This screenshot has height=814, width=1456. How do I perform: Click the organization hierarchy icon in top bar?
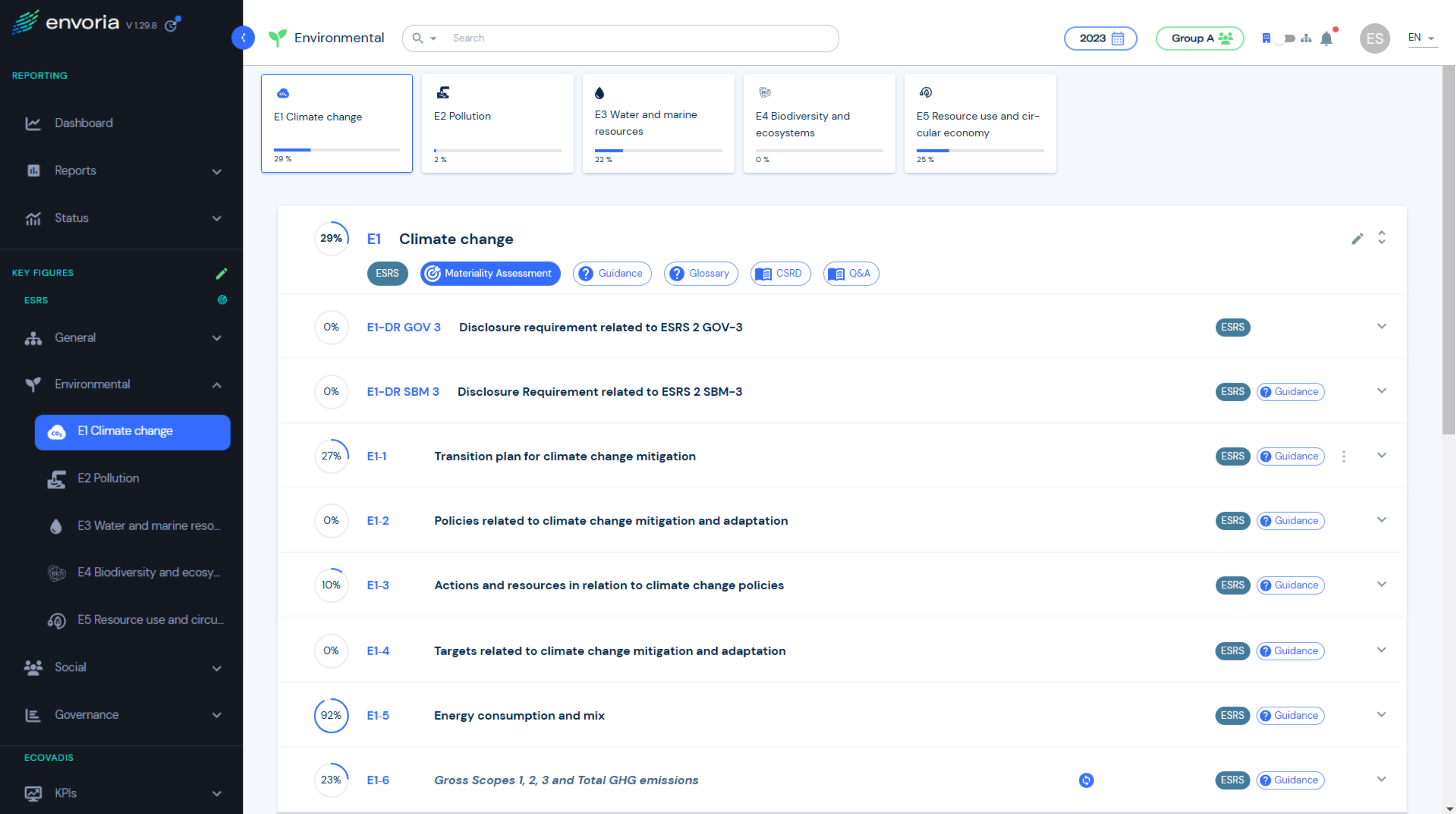pyautogui.click(x=1306, y=38)
